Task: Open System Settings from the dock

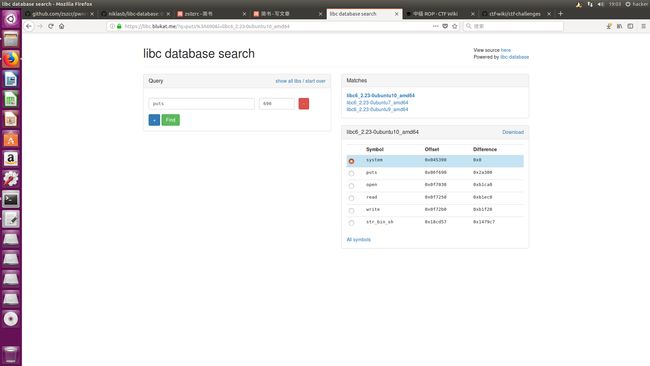Action: [11, 179]
